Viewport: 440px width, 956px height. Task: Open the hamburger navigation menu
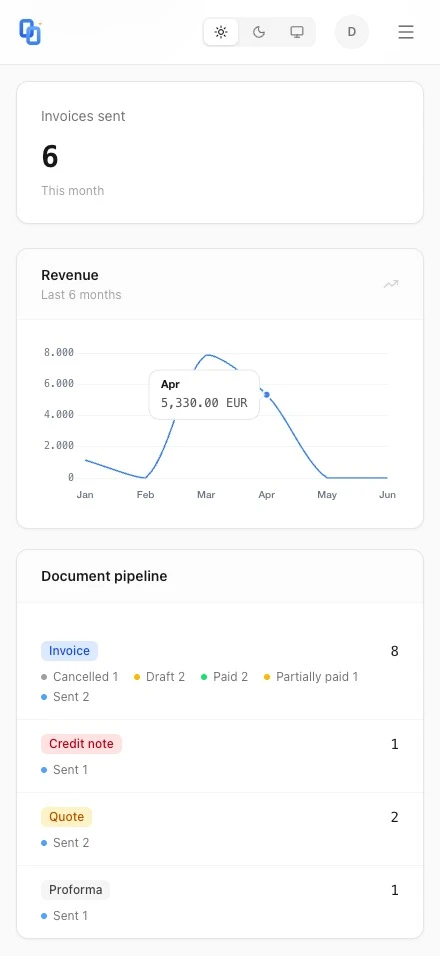tap(406, 32)
